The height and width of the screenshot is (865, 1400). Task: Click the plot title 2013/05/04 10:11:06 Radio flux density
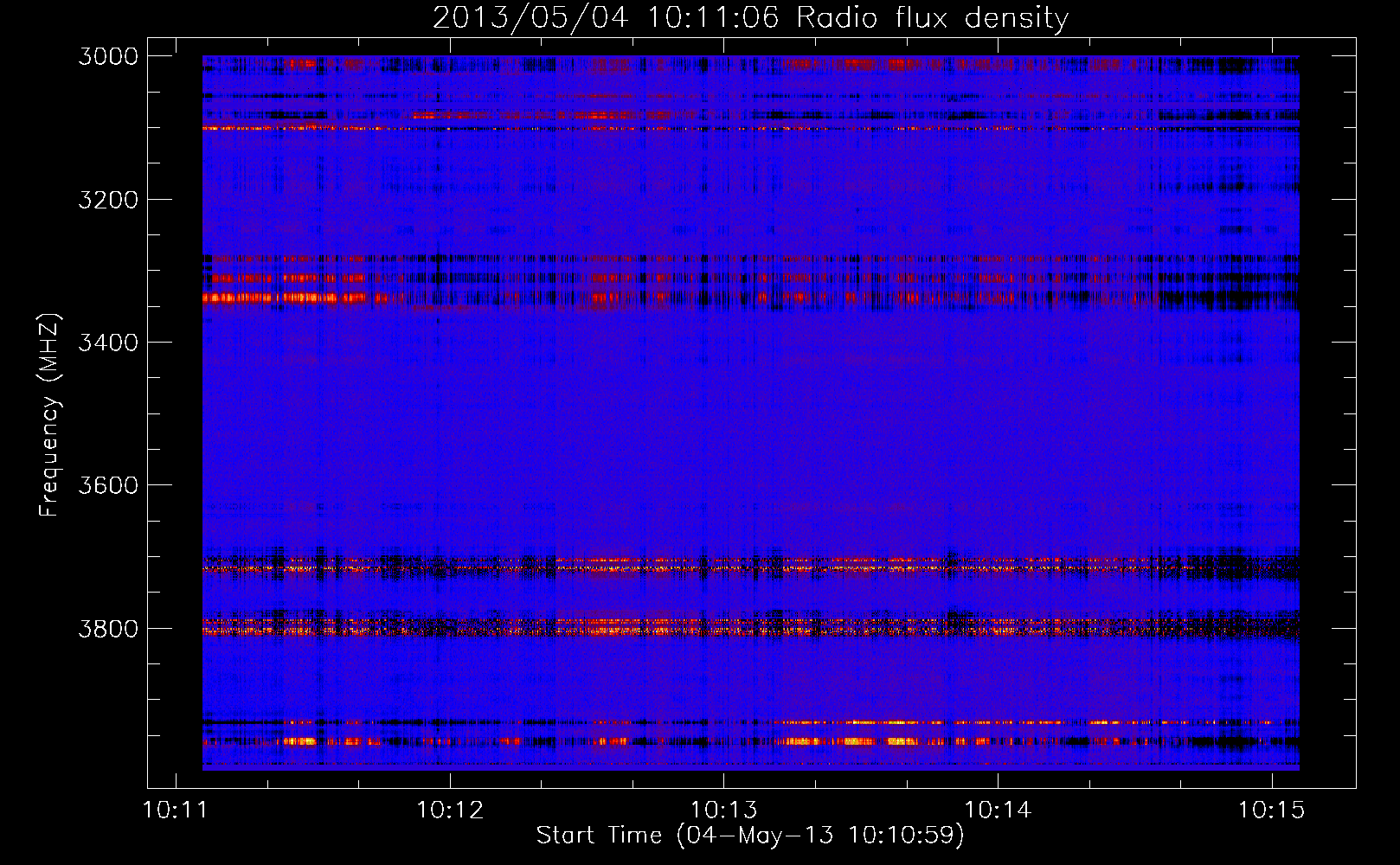(751, 18)
